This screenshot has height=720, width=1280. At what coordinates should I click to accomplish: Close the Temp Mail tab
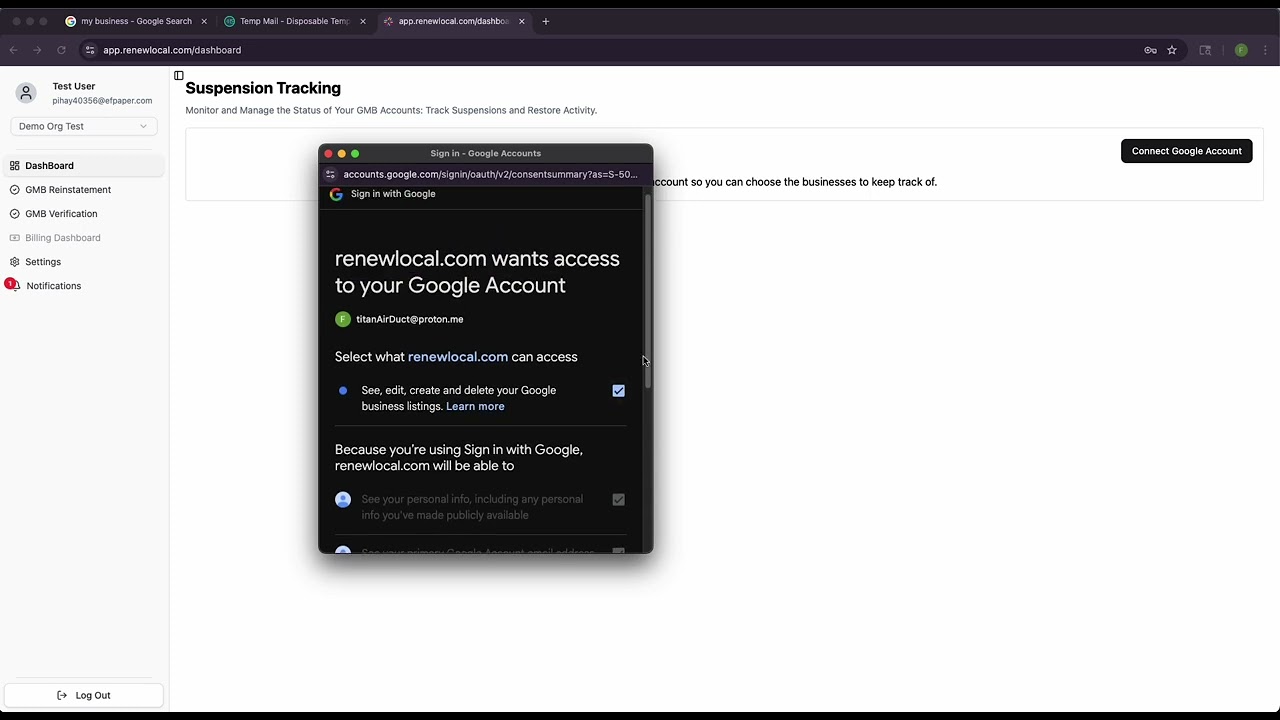363,21
